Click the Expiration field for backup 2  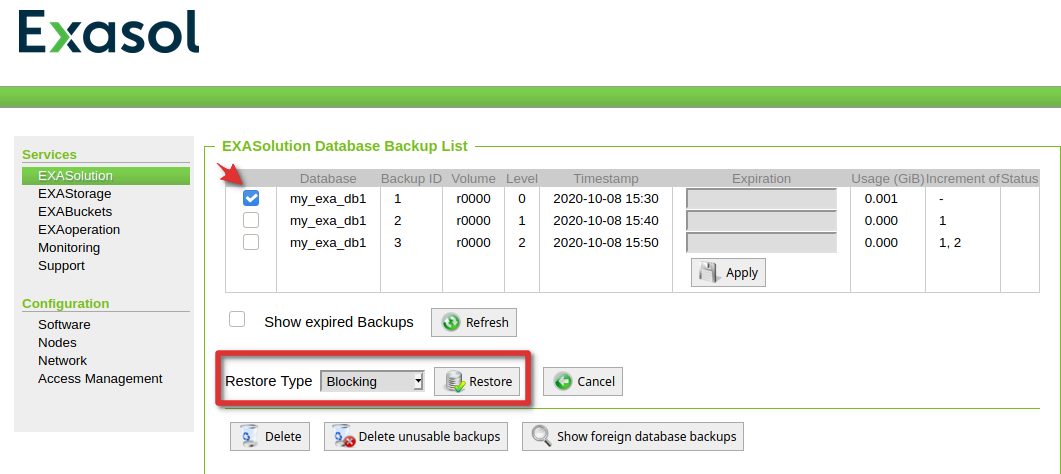point(761,220)
